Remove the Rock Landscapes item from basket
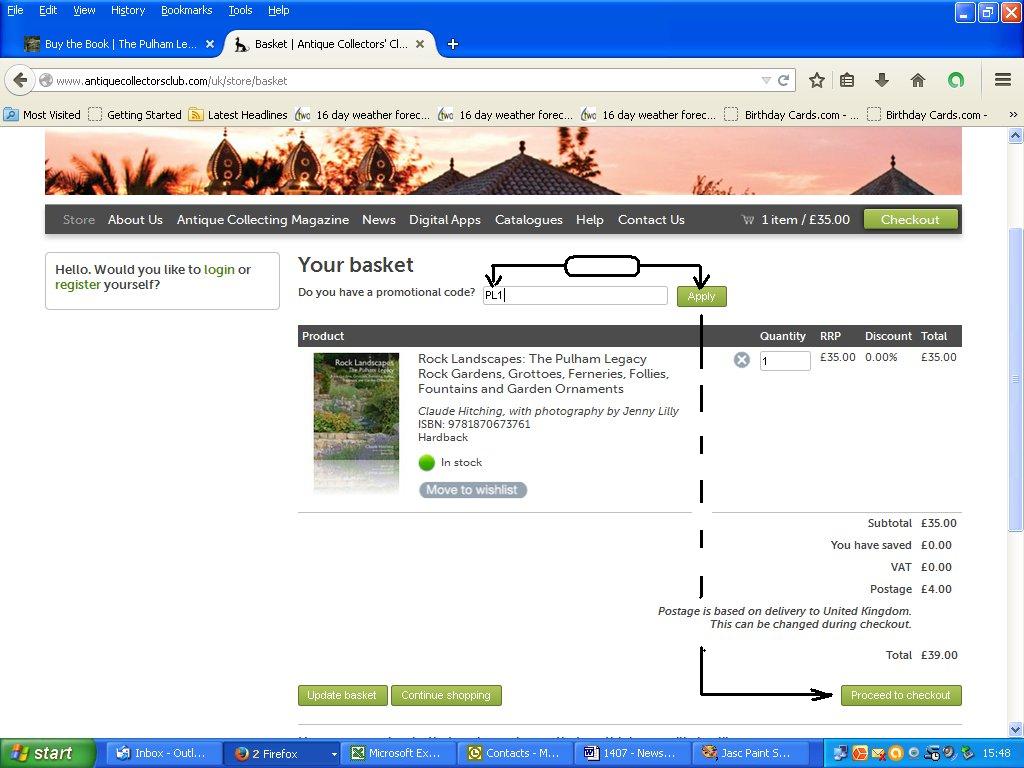 [741, 360]
